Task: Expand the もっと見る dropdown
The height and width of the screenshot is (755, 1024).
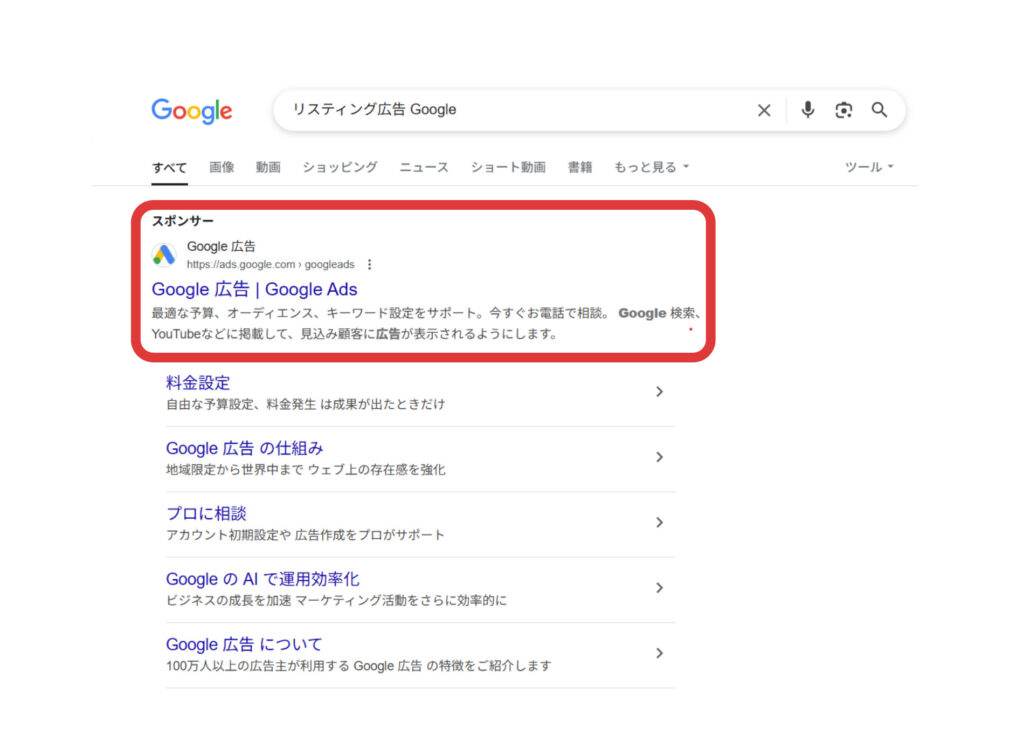Action: pyautogui.click(x=651, y=167)
